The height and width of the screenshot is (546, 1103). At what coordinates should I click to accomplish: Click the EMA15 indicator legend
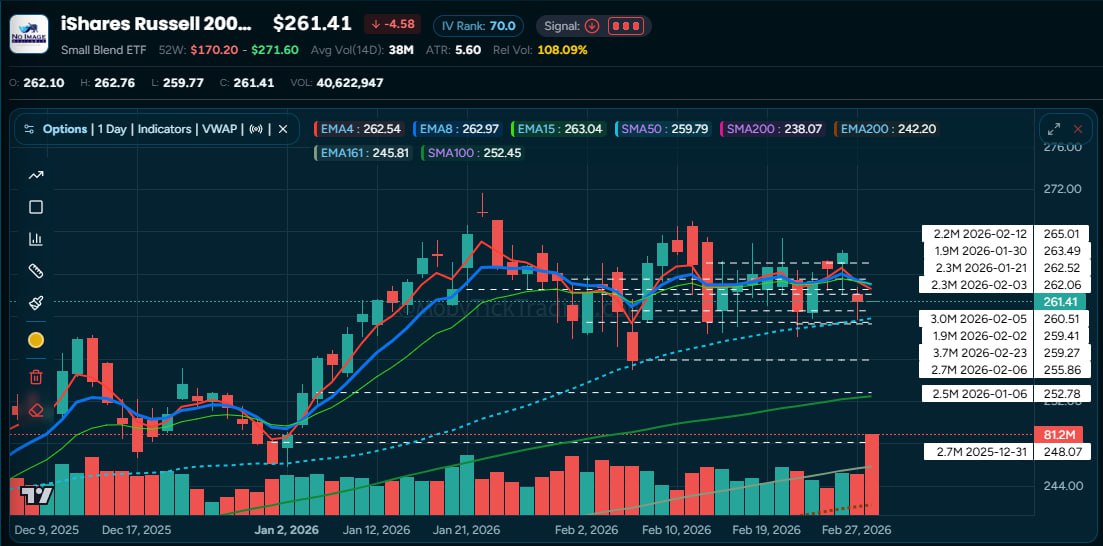coord(558,129)
